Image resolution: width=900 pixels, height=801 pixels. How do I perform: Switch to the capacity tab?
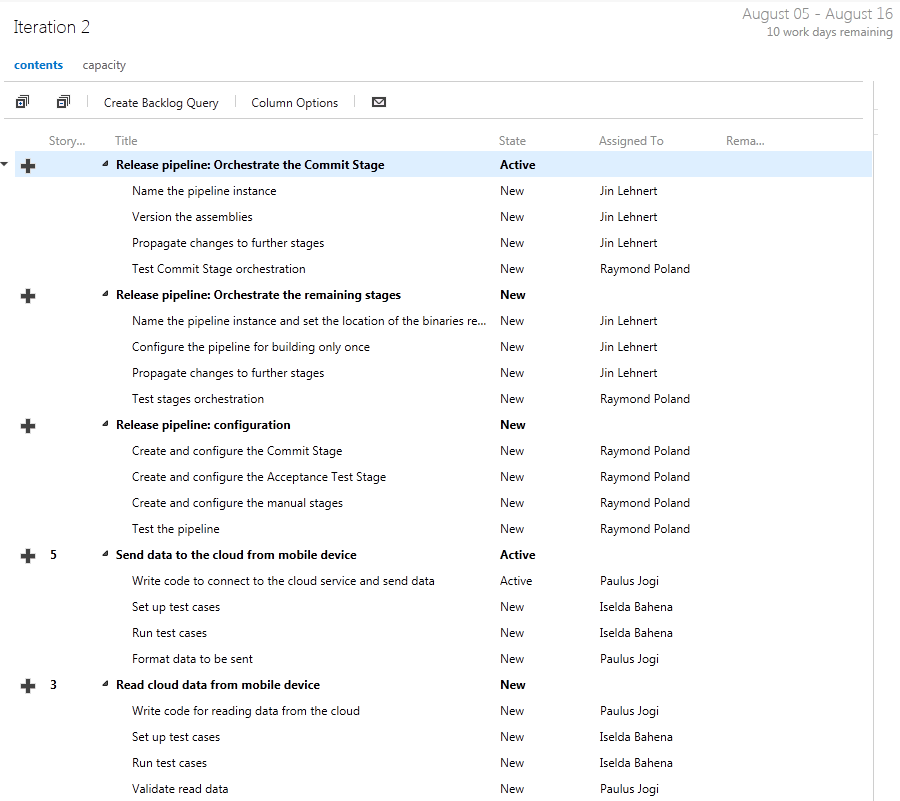(x=104, y=65)
